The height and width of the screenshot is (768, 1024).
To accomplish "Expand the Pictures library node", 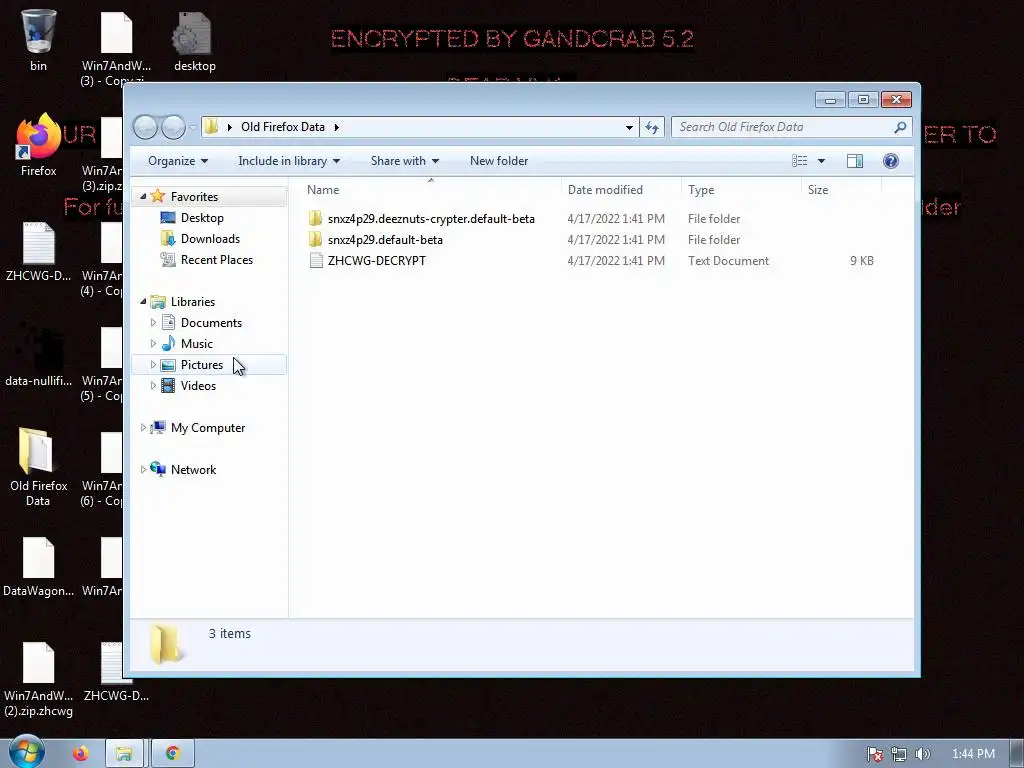I will [x=153, y=364].
